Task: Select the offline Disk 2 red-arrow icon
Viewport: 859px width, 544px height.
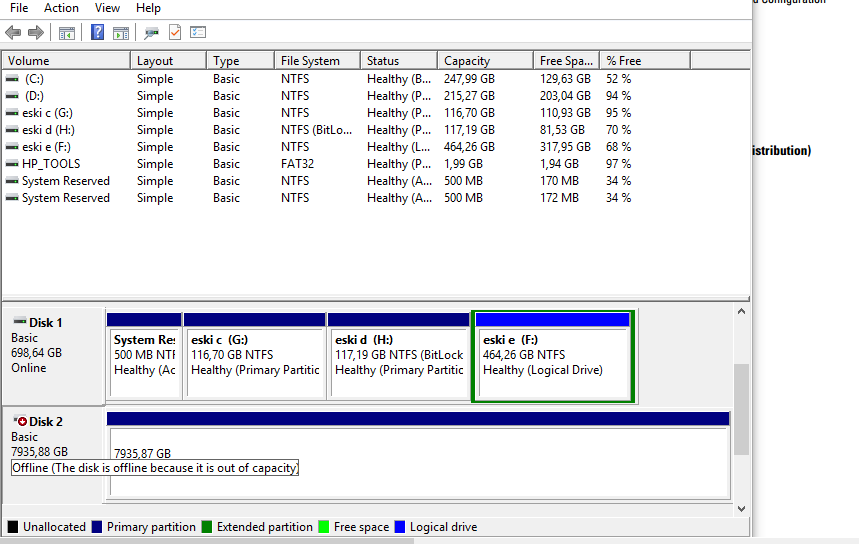Action: tap(20, 422)
